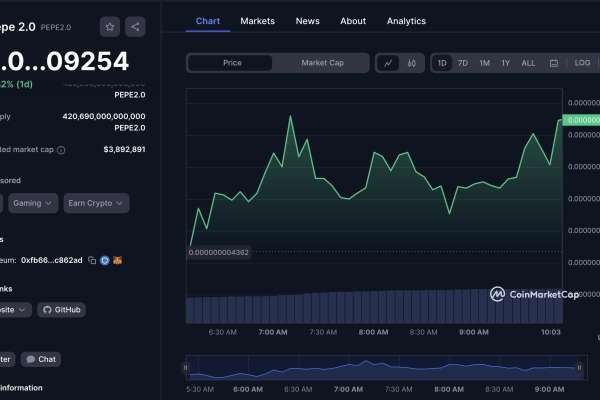Open the About tab

(x=353, y=21)
